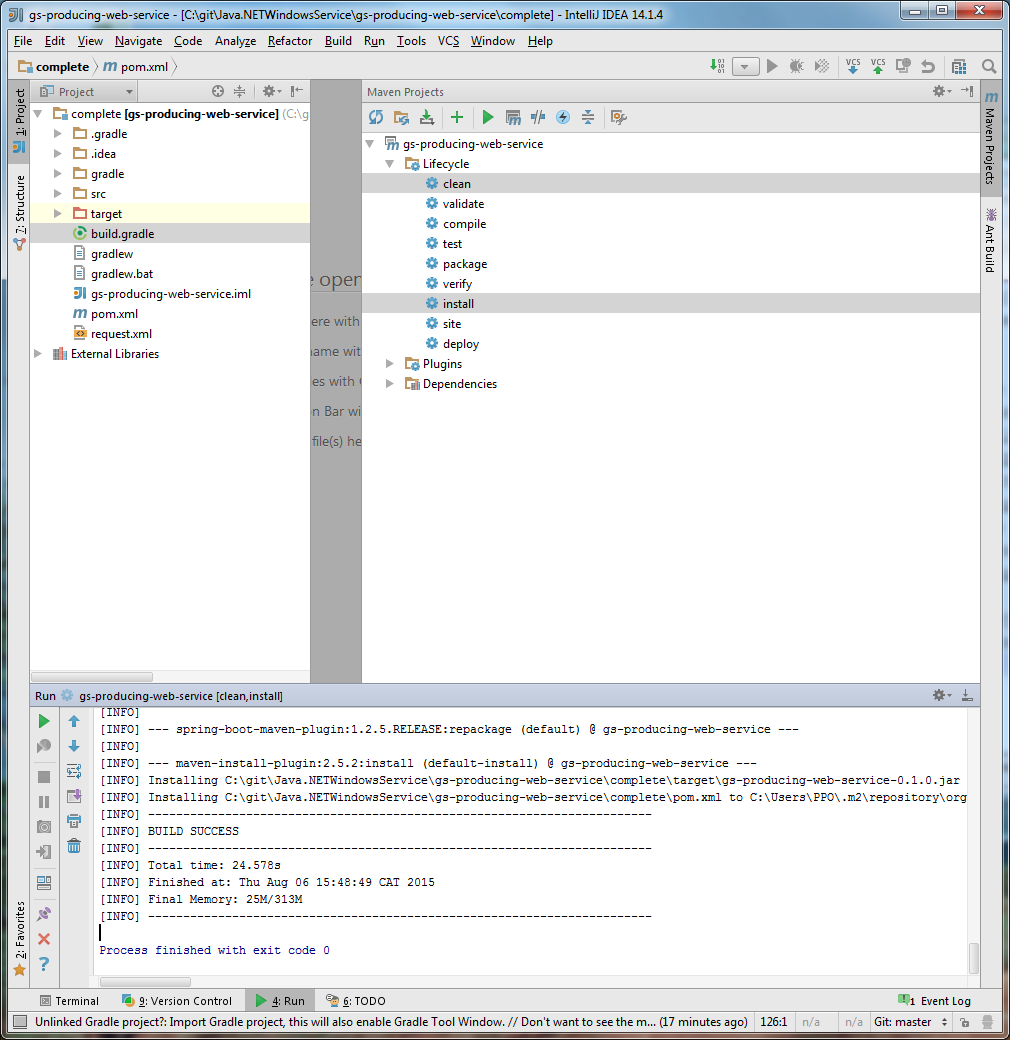Image resolution: width=1010 pixels, height=1040 pixels.
Task: Select the package lifecycle goal
Action: [465, 264]
